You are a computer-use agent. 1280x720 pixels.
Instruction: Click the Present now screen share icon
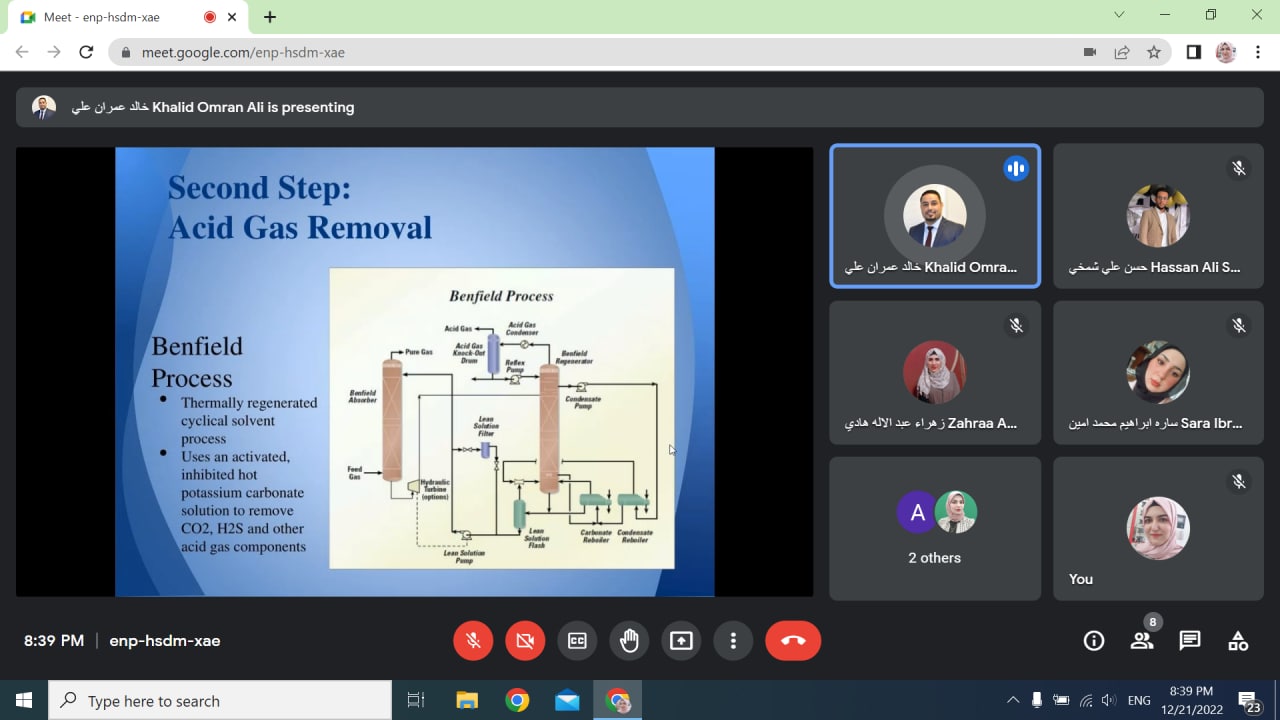pos(681,641)
